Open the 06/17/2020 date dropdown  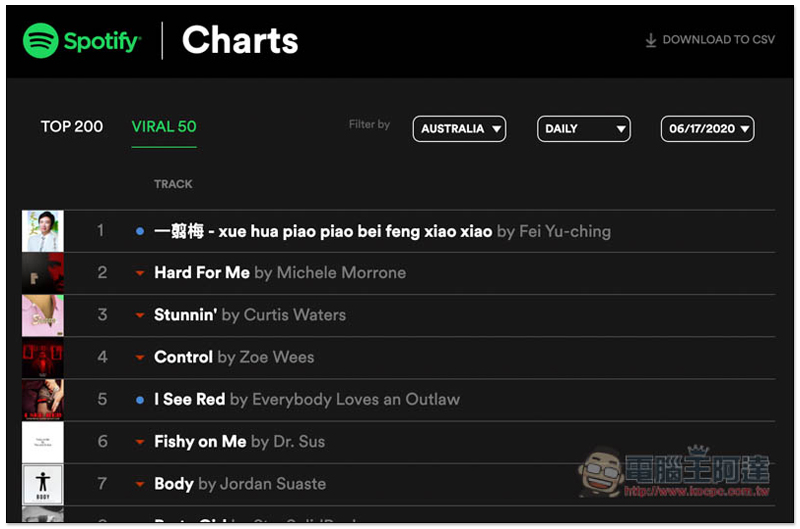pyautogui.click(x=708, y=129)
